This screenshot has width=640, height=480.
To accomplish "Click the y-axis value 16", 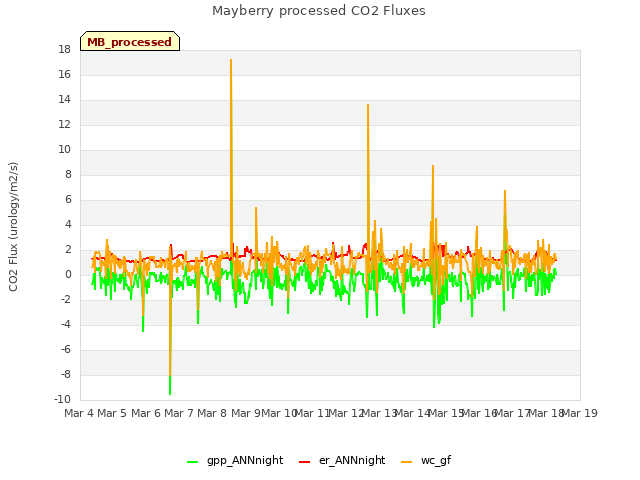I will tap(64, 75).
